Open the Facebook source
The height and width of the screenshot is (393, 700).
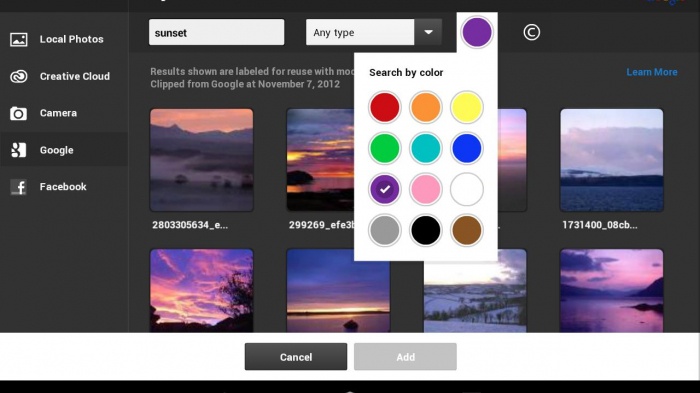point(64,187)
